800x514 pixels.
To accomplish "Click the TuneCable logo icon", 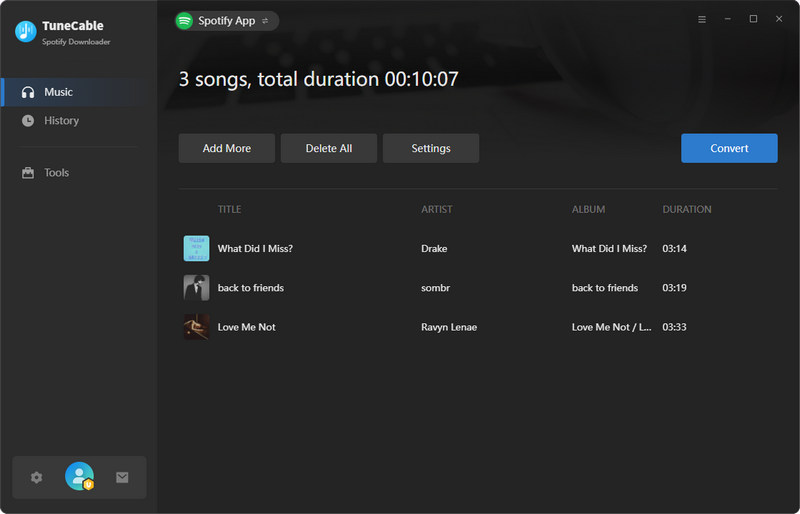I will pyautogui.click(x=25, y=32).
